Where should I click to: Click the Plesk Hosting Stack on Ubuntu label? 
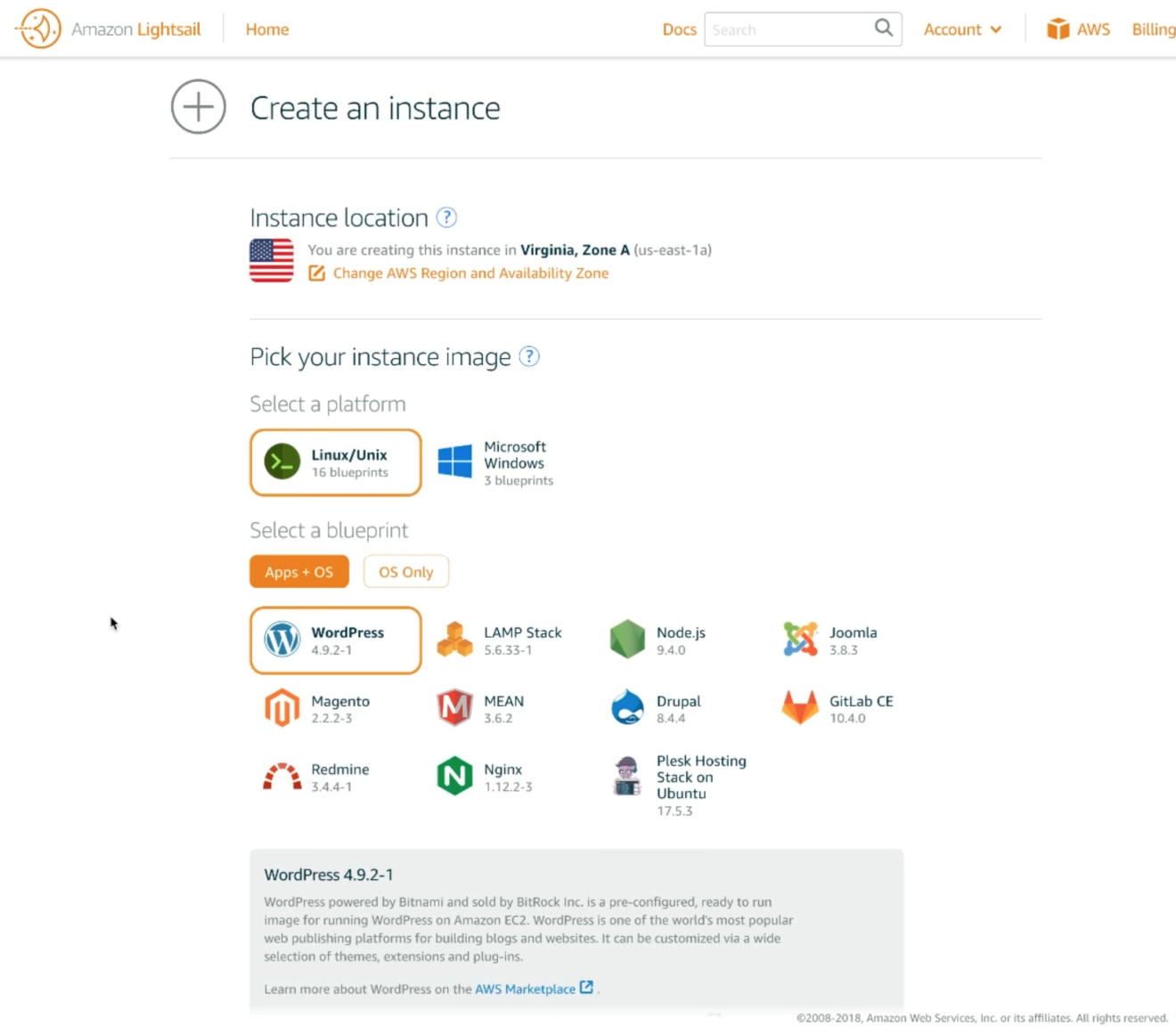(701, 777)
